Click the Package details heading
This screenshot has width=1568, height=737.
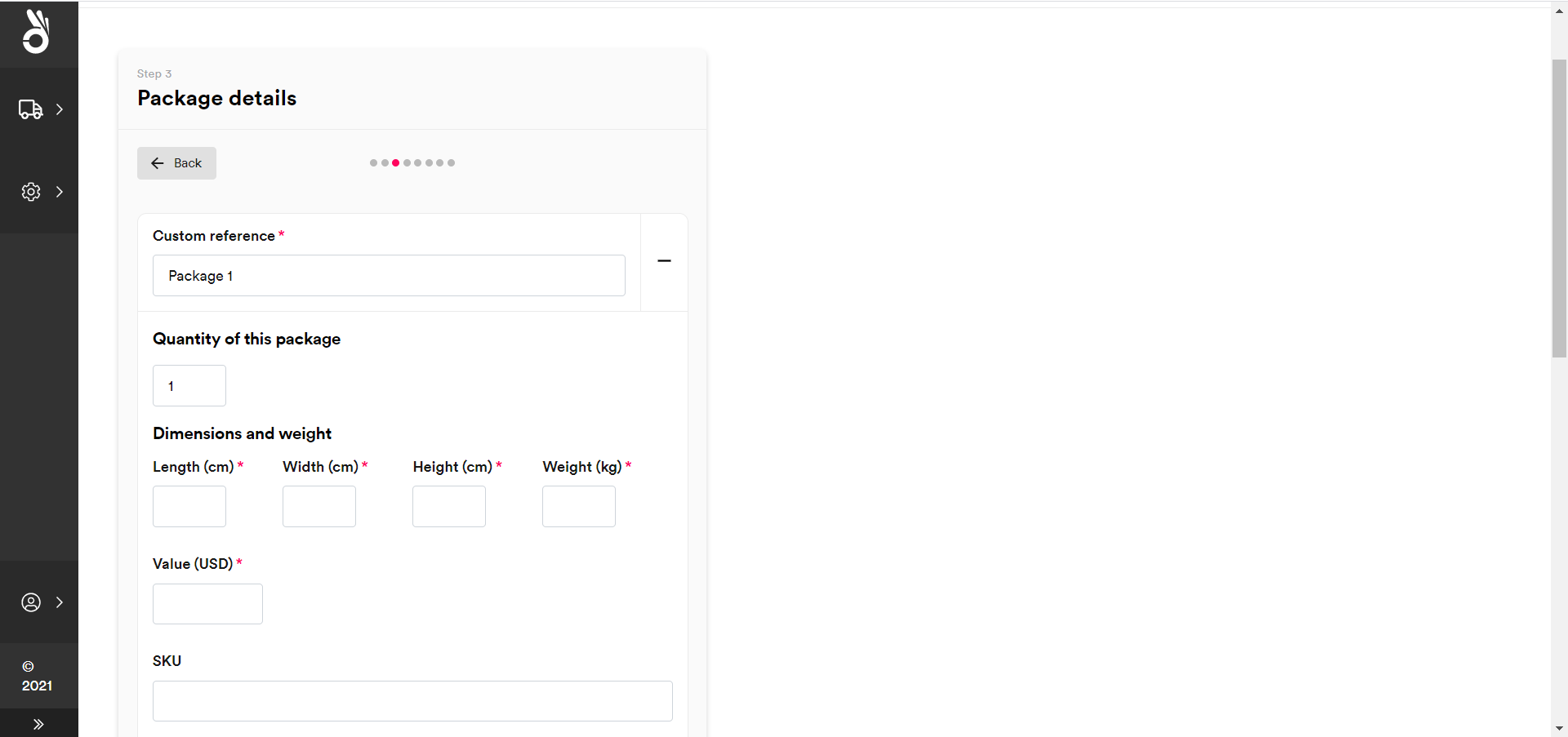coord(217,98)
